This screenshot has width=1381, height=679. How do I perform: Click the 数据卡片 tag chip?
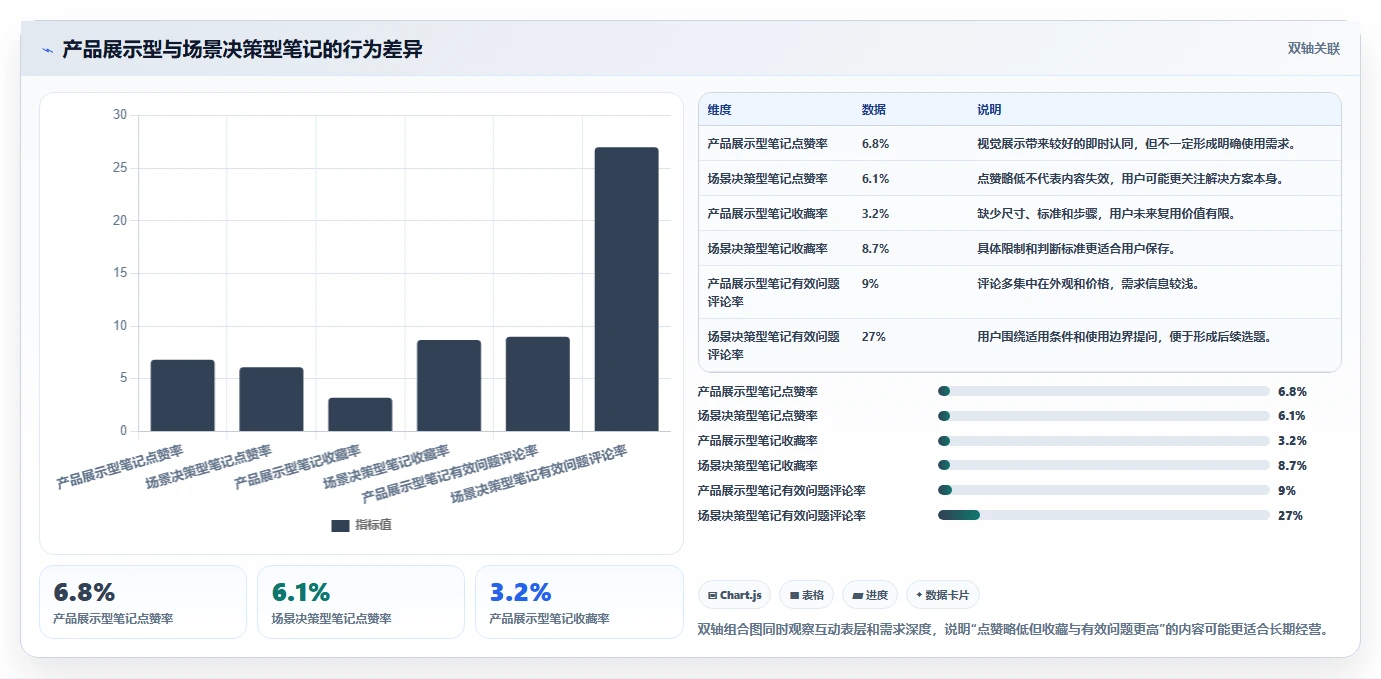(943, 595)
